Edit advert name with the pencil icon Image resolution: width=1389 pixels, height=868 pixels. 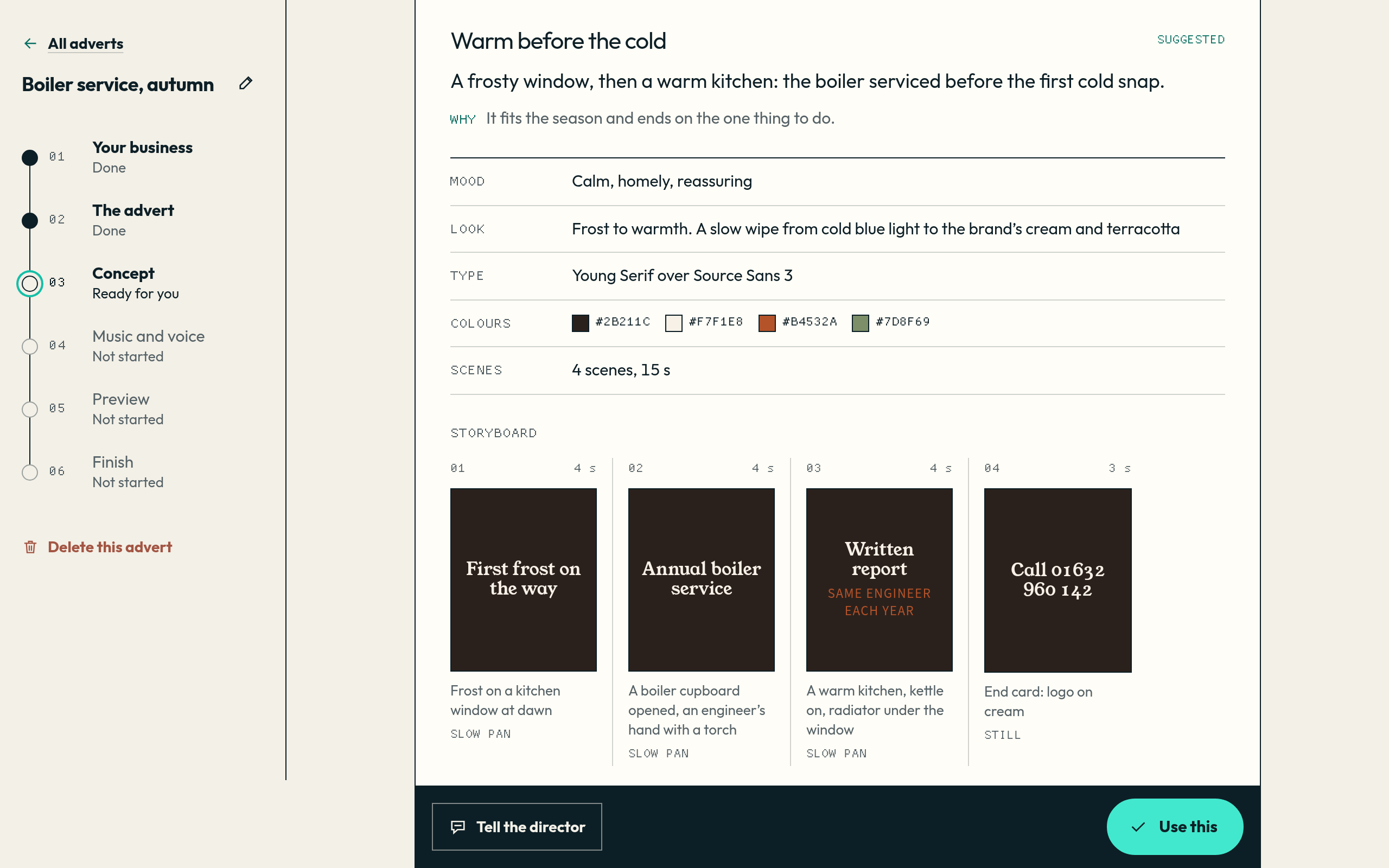click(x=246, y=84)
